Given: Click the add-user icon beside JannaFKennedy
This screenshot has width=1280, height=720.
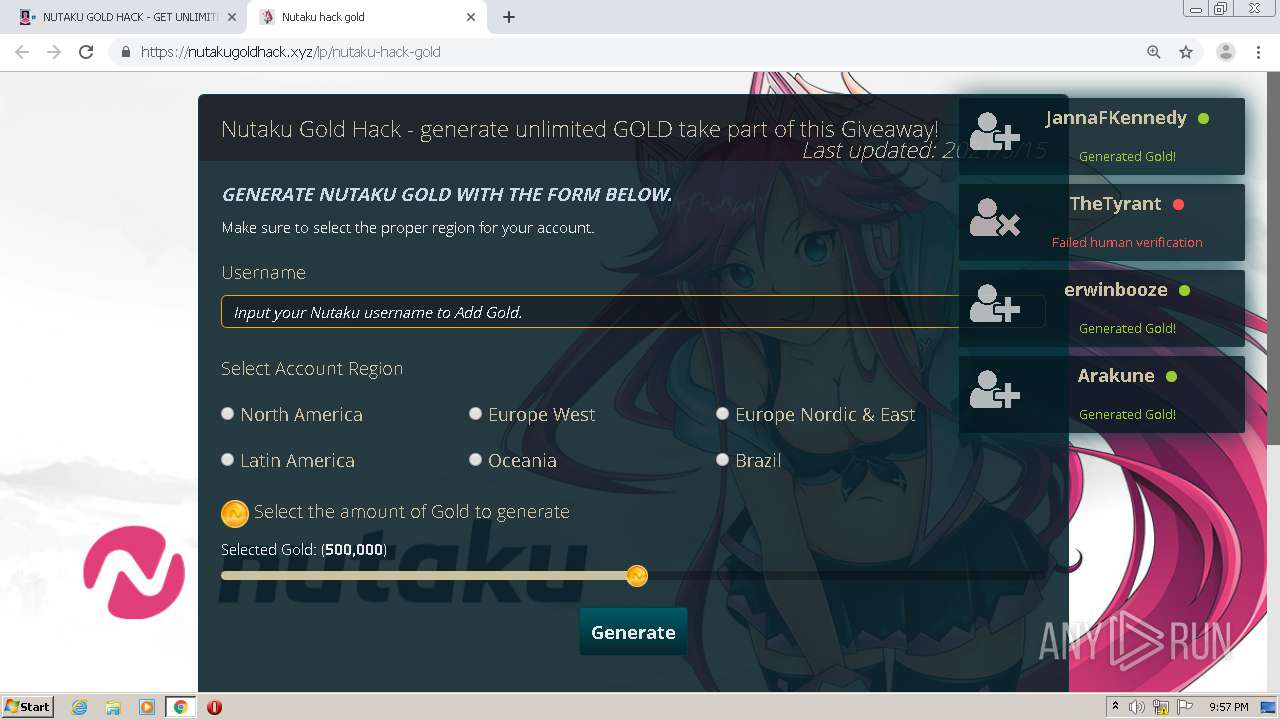Looking at the screenshot, I should [994, 132].
